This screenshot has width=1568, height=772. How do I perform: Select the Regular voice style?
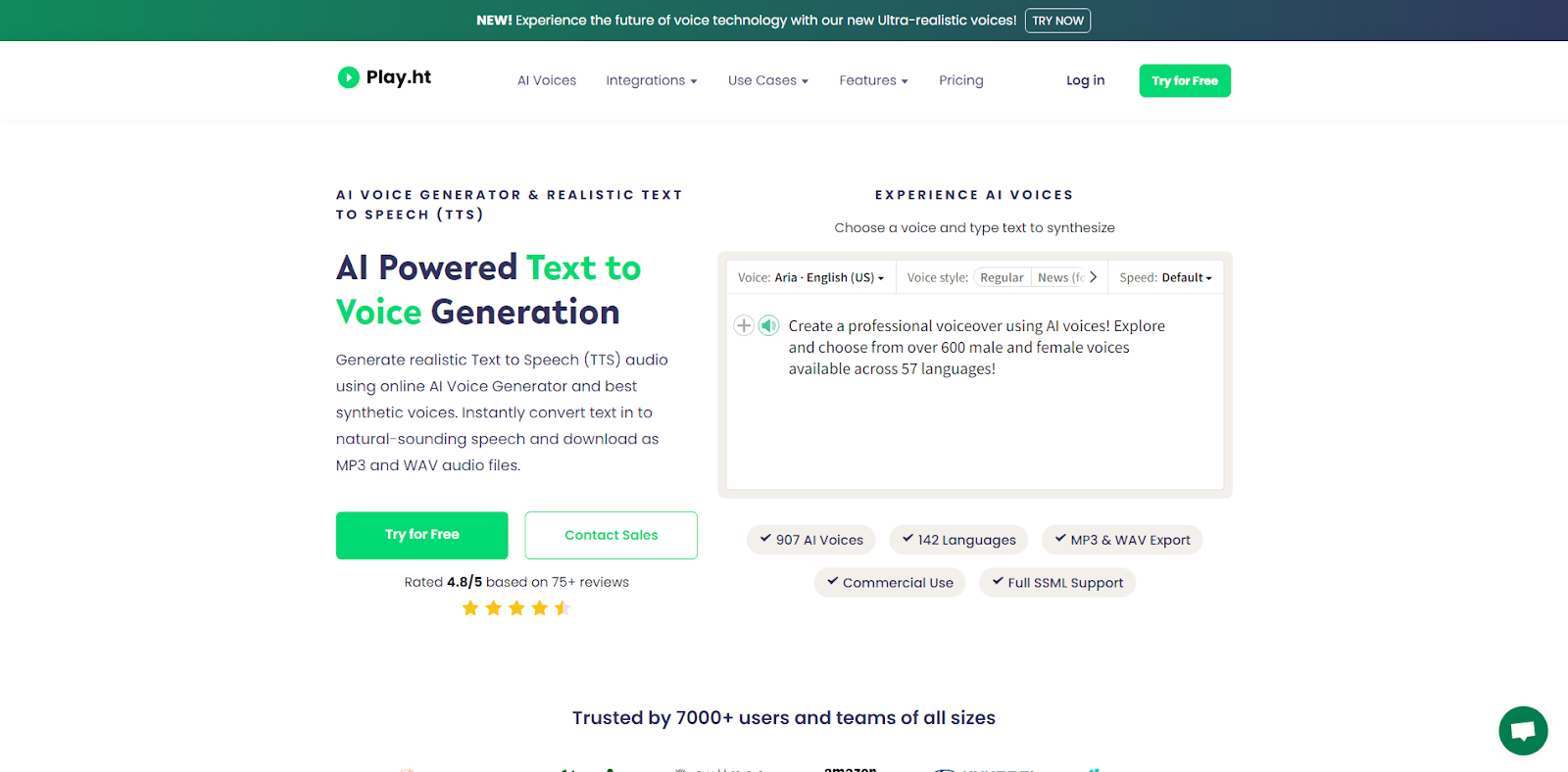click(x=1002, y=277)
